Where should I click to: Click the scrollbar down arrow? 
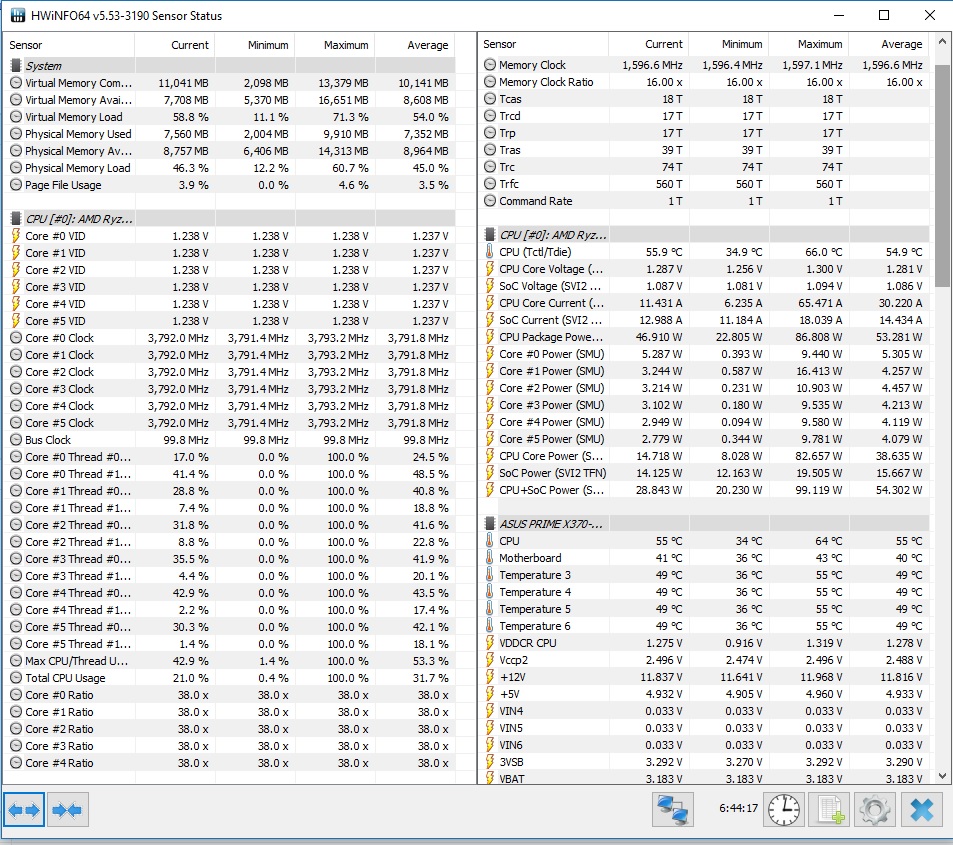(941, 776)
